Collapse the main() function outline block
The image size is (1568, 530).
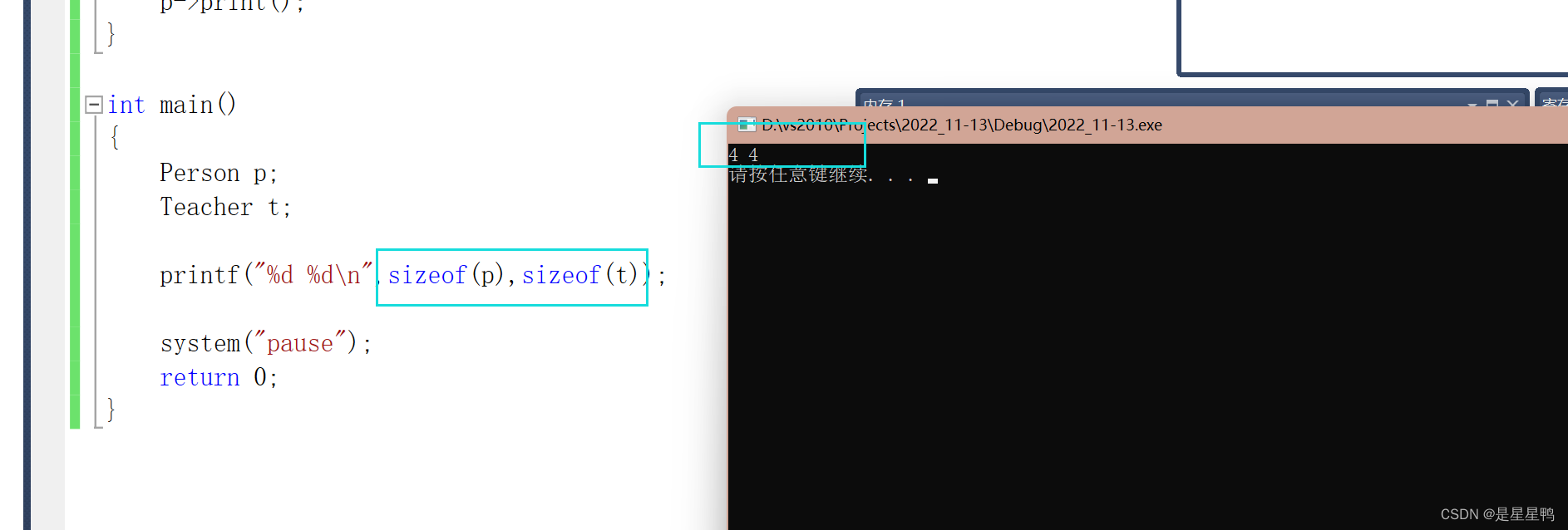click(x=94, y=105)
